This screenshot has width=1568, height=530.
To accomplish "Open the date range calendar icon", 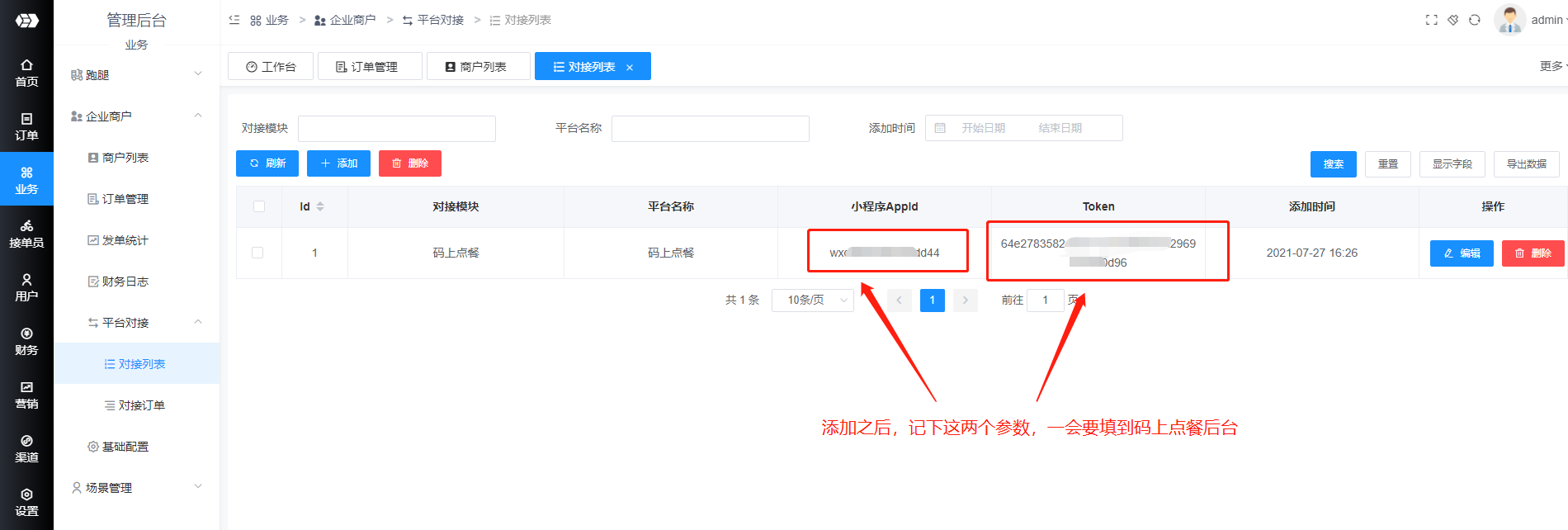I will (940, 128).
